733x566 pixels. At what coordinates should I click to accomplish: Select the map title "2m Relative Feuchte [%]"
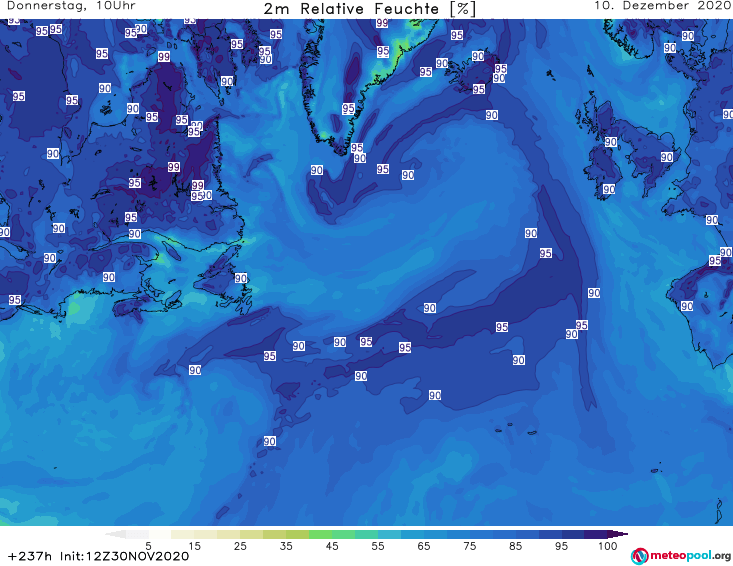(x=369, y=9)
